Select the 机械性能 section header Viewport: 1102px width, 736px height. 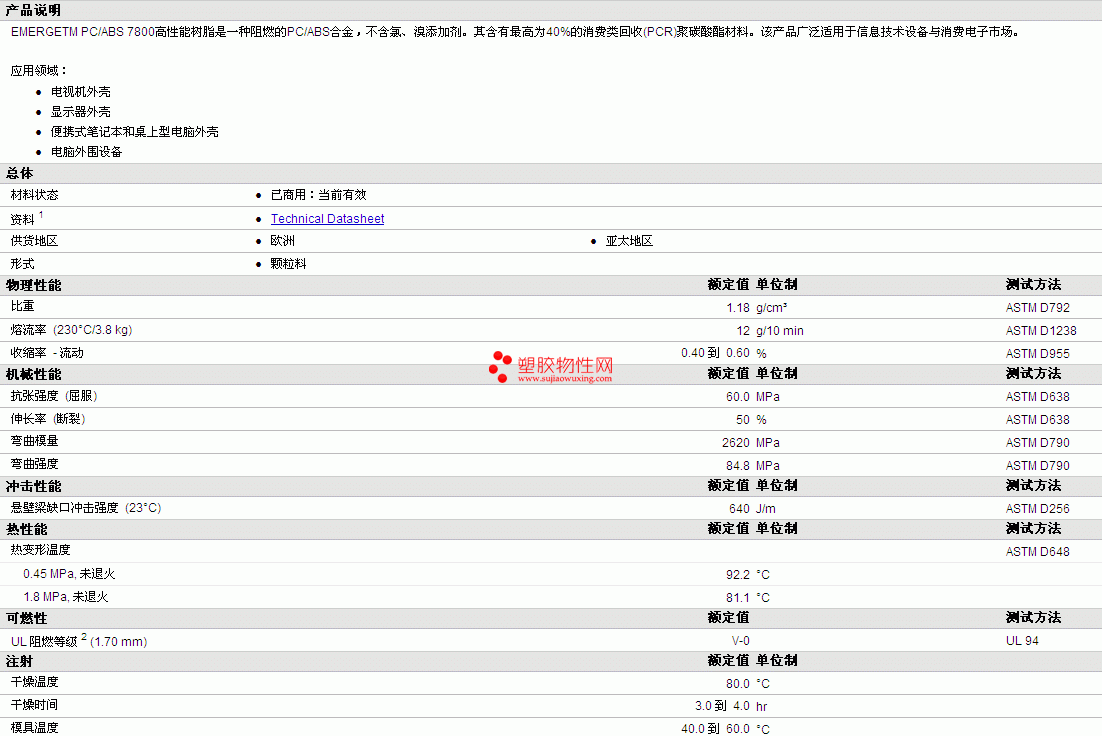coord(34,374)
